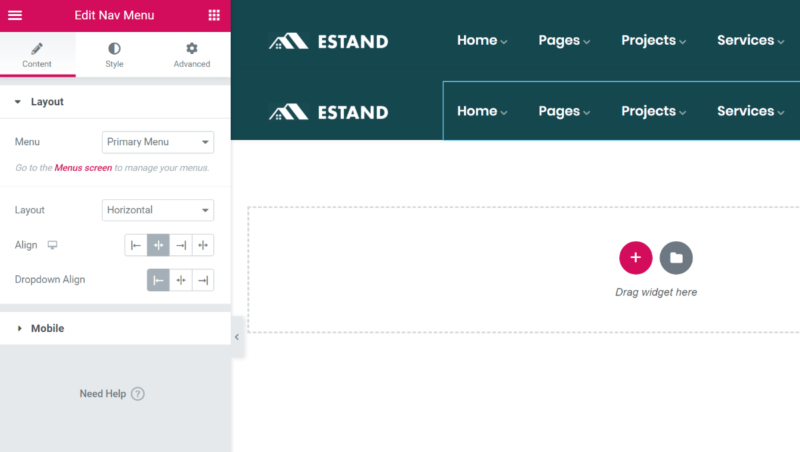The width and height of the screenshot is (800, 452).
Task: Click the plus add new section button
Action: [x=636, y=258]
